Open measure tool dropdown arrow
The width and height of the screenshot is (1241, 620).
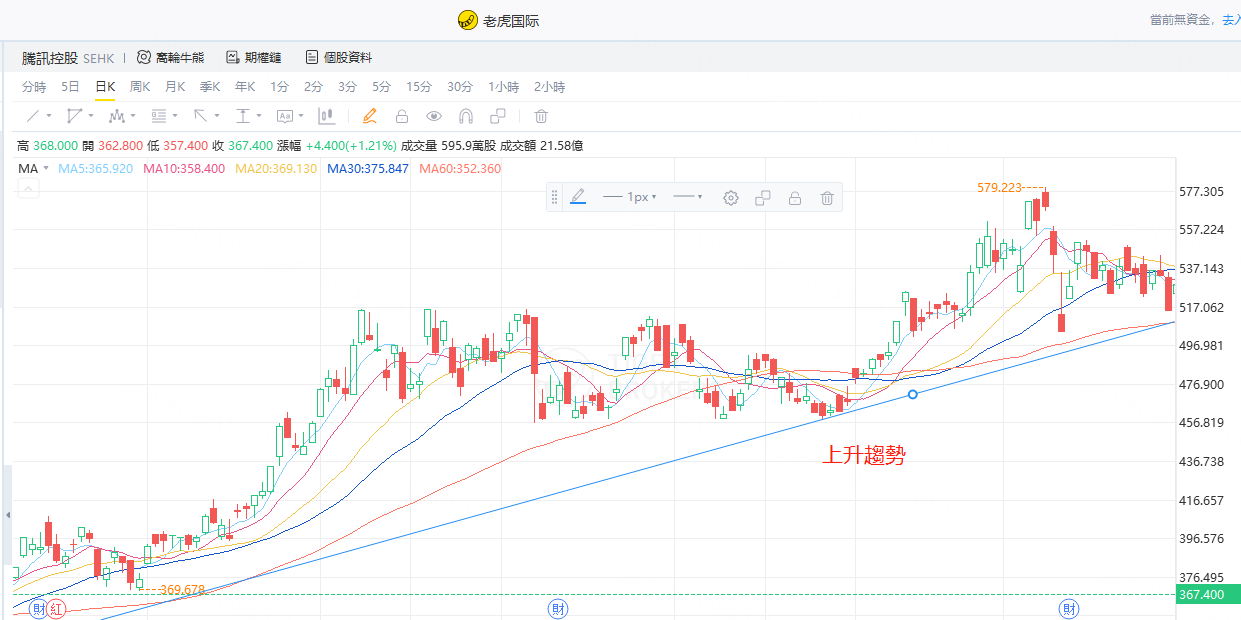[x=259, y=117]
